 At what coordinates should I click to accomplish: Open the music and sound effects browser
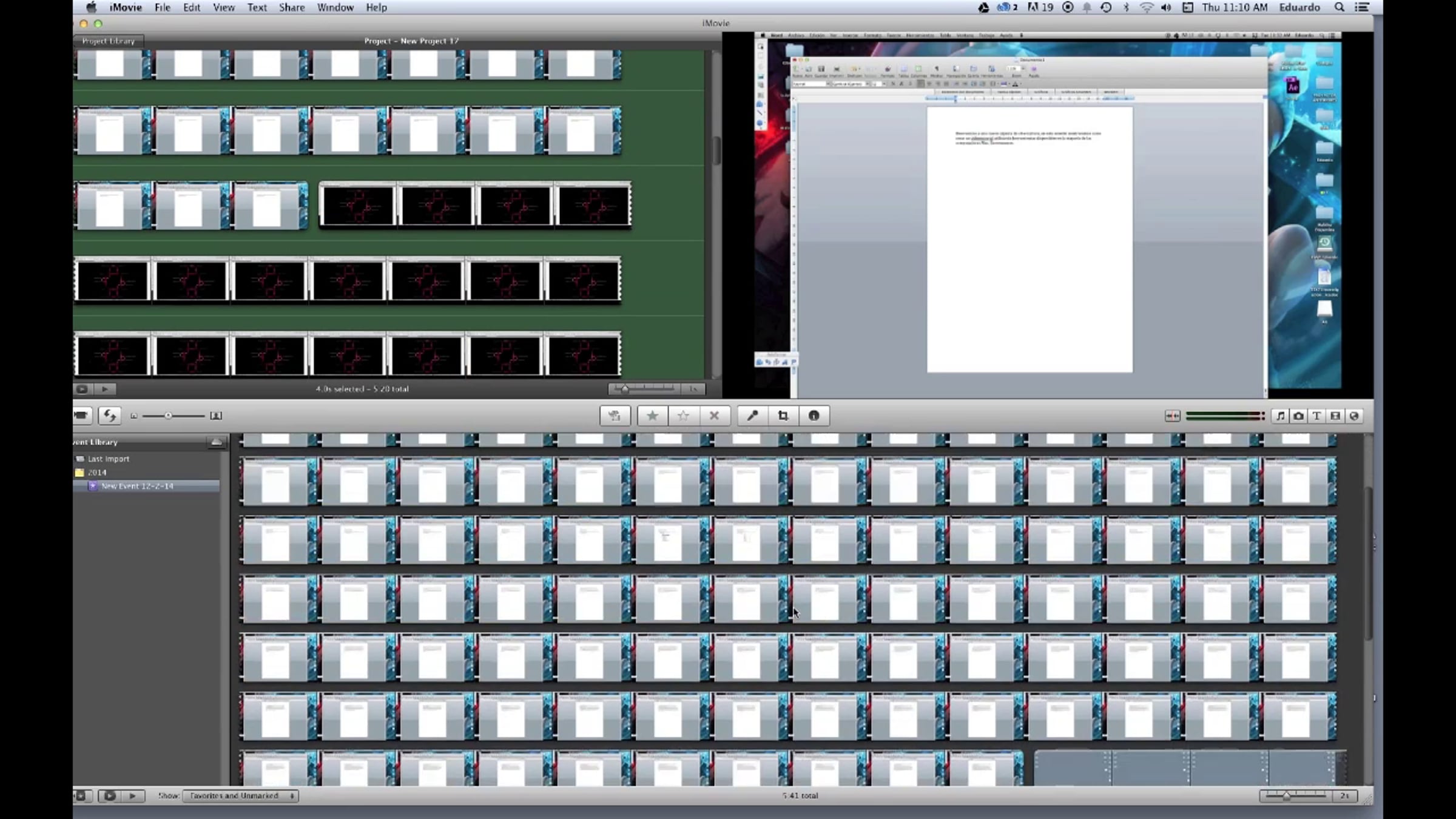point(1280,416)
